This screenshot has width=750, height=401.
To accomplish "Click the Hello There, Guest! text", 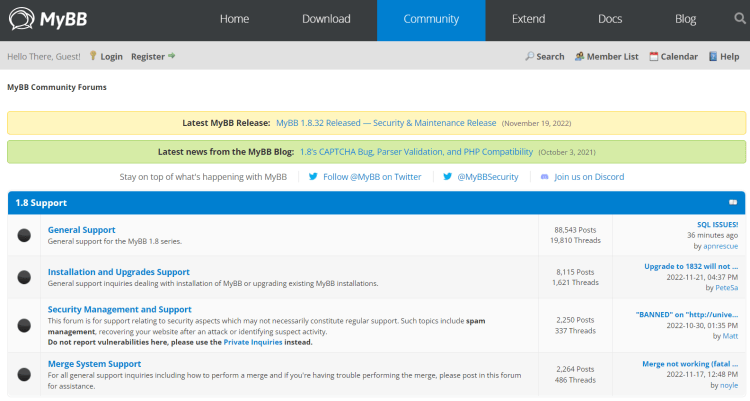I will tap(44, 56).
